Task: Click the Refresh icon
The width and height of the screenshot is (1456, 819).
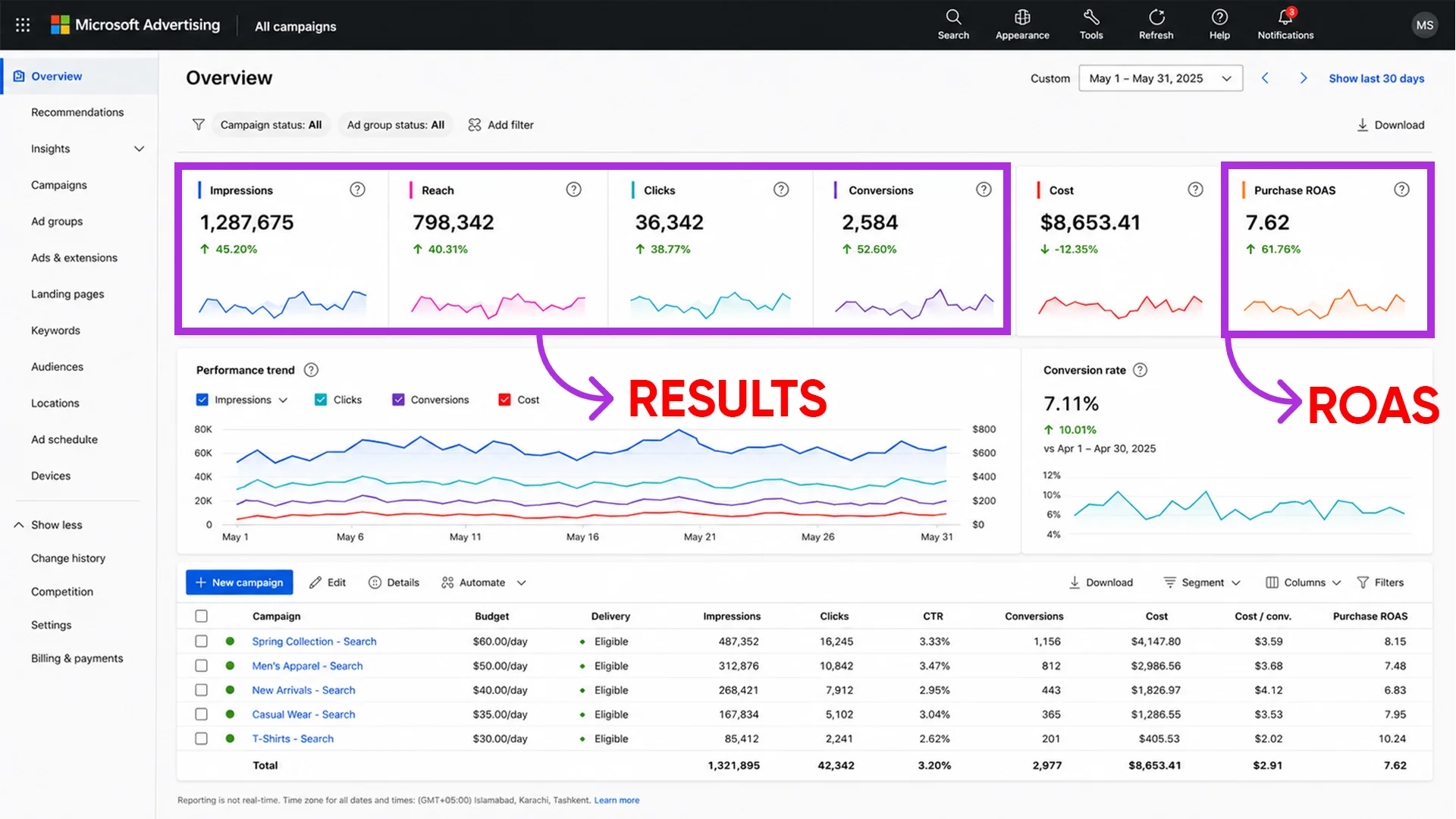Action: (1156, 17)
